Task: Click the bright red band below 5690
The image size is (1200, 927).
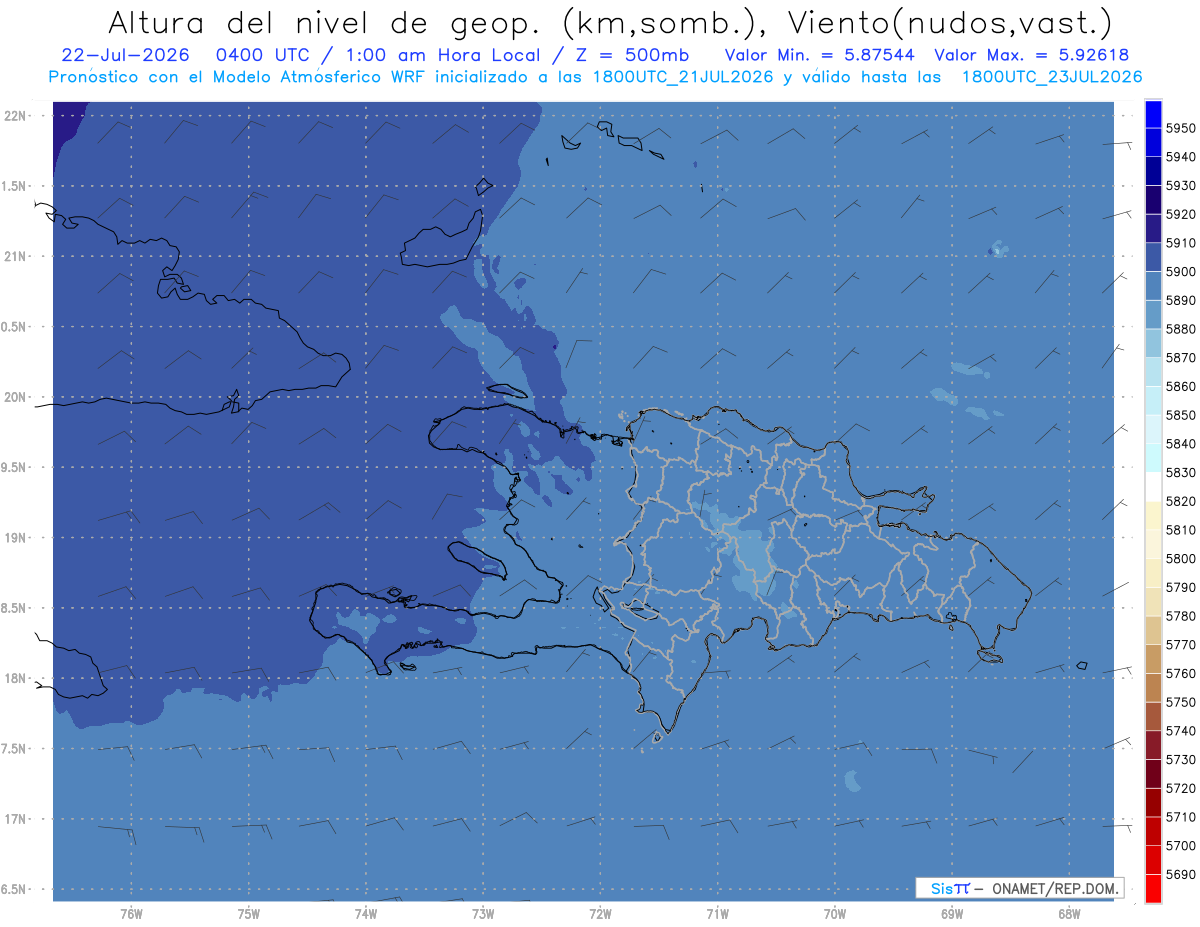Action: (x=1152, y=888)
